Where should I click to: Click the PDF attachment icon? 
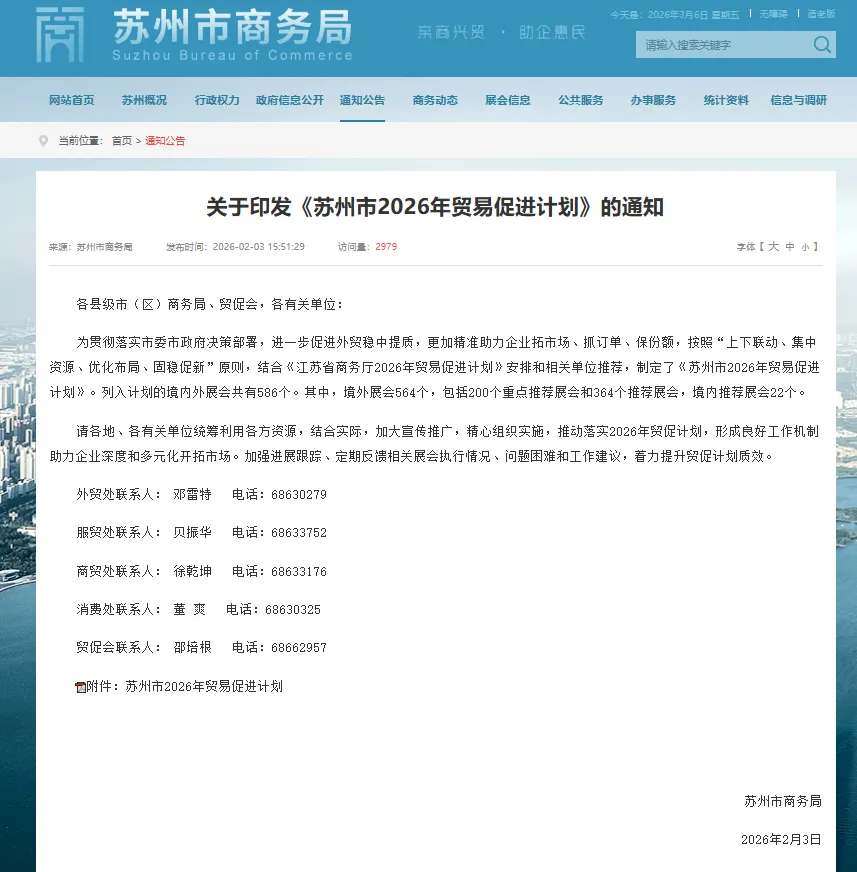click(81, 687)
